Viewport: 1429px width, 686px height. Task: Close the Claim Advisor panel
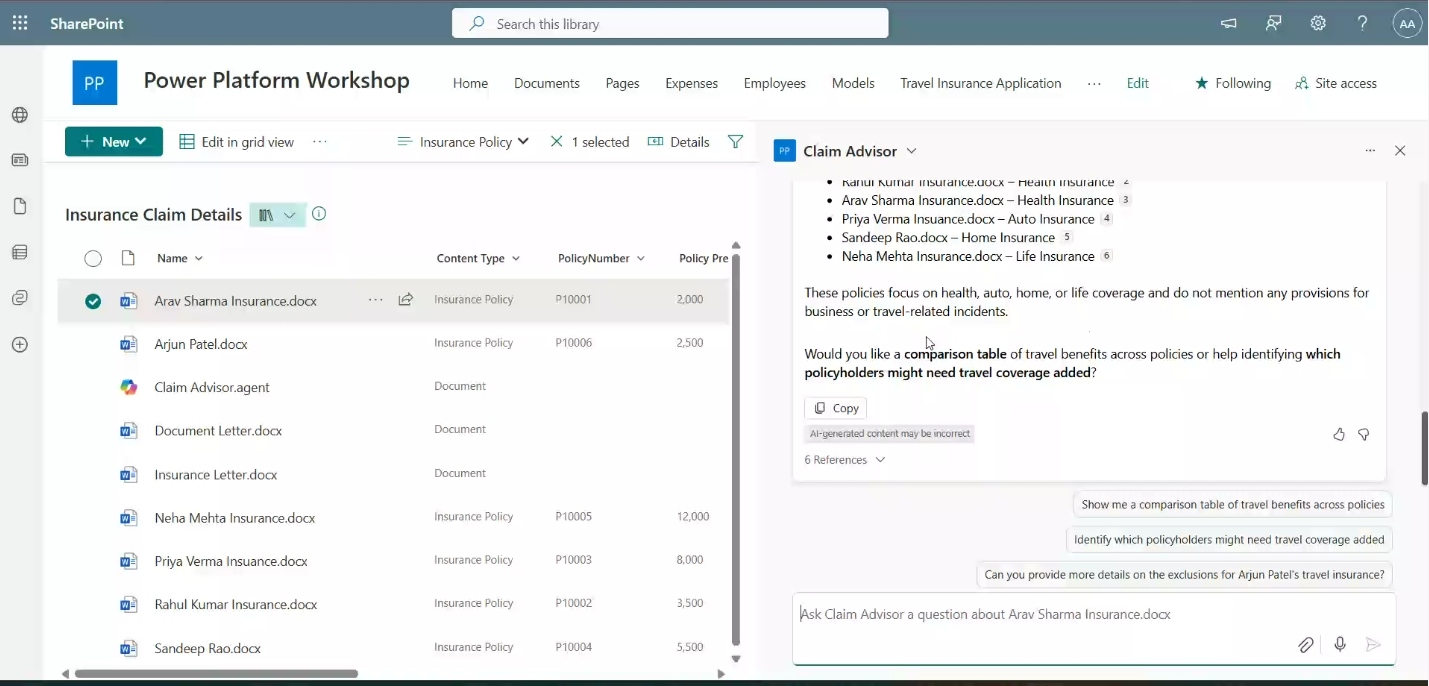[x=1400, y=151]
